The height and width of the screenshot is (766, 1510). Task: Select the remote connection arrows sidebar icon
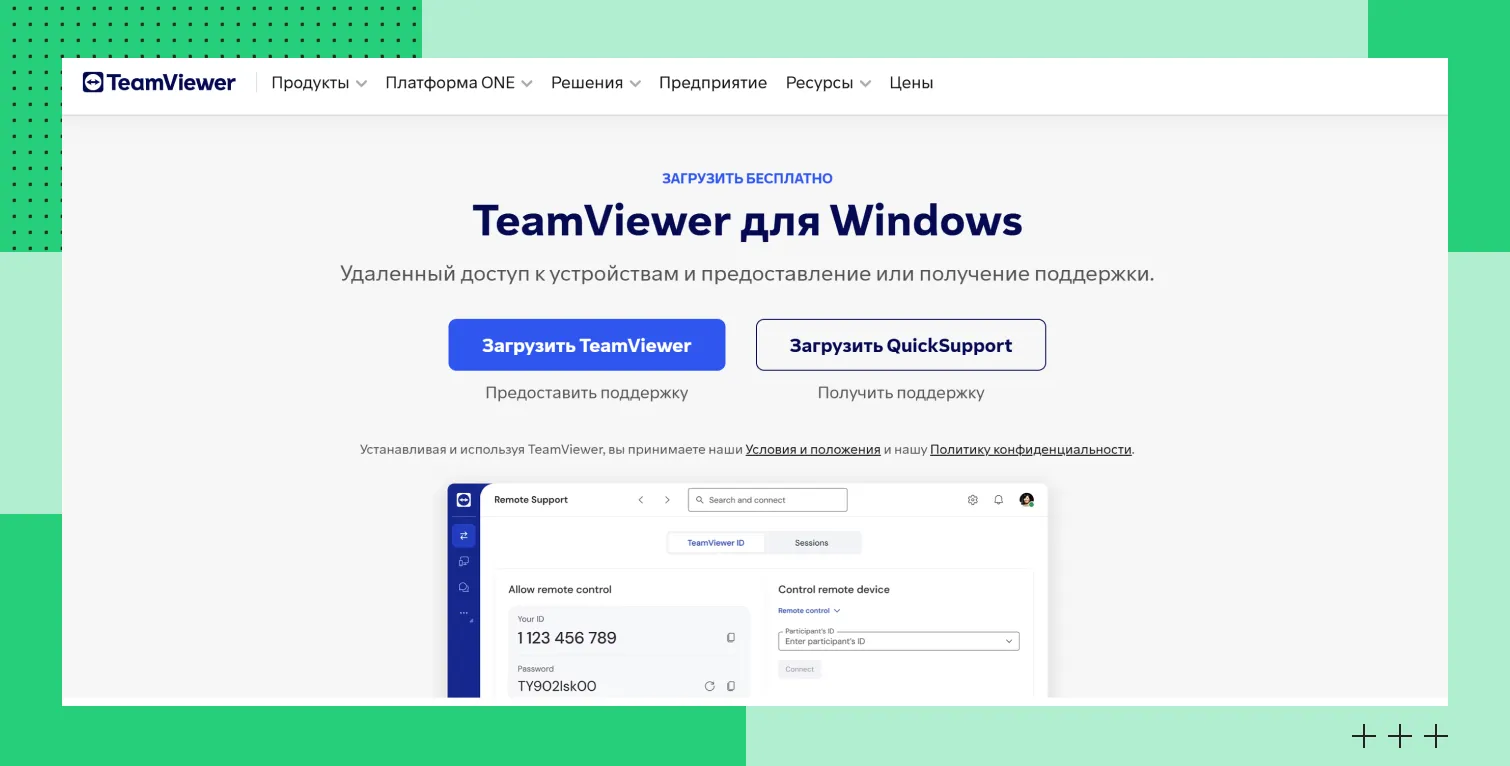463,536
